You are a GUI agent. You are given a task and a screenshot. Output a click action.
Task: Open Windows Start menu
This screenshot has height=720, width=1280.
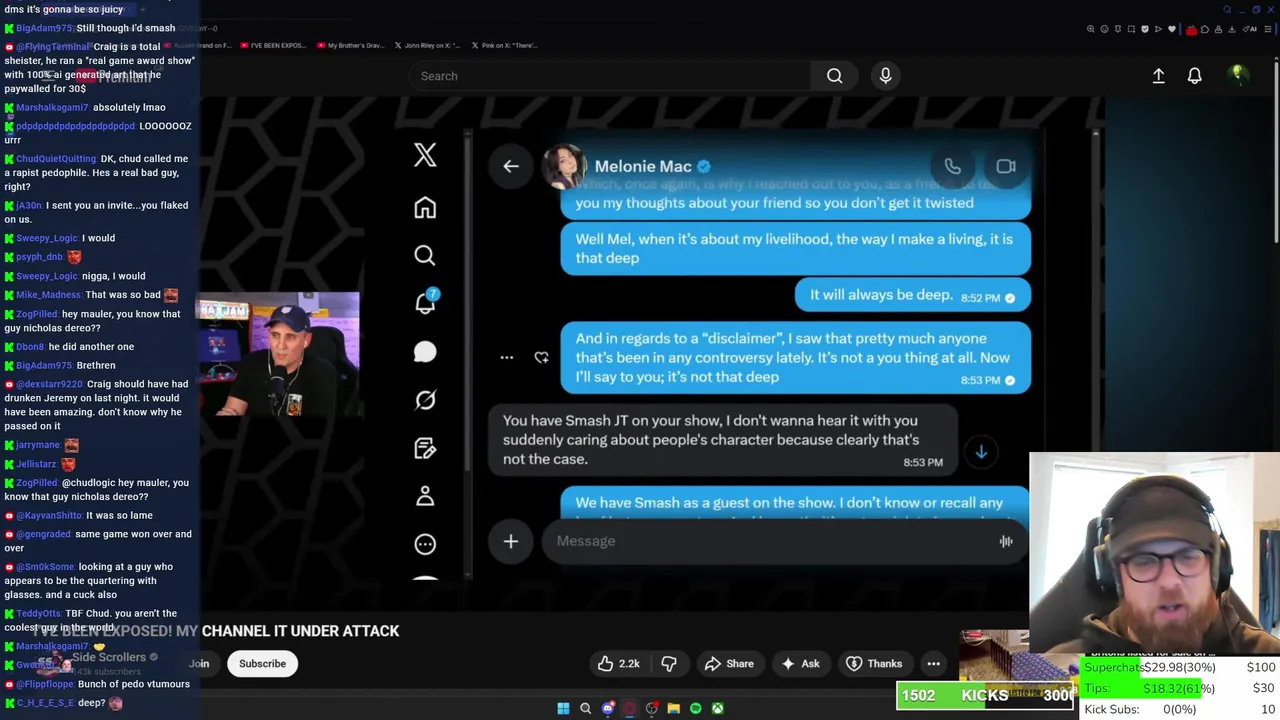[563, 709]
